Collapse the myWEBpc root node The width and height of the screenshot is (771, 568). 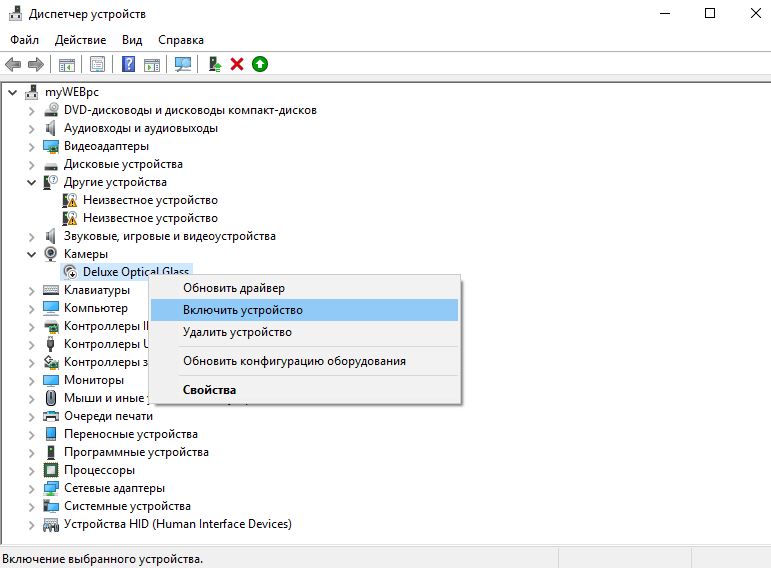point(13,92)
